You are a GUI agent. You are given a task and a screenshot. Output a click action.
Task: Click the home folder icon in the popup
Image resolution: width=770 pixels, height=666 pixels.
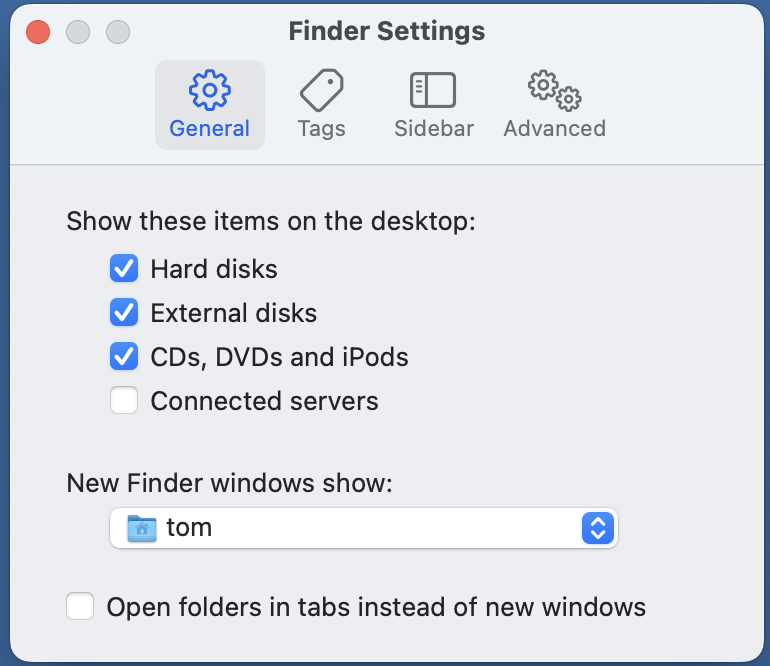pos(141,528)
